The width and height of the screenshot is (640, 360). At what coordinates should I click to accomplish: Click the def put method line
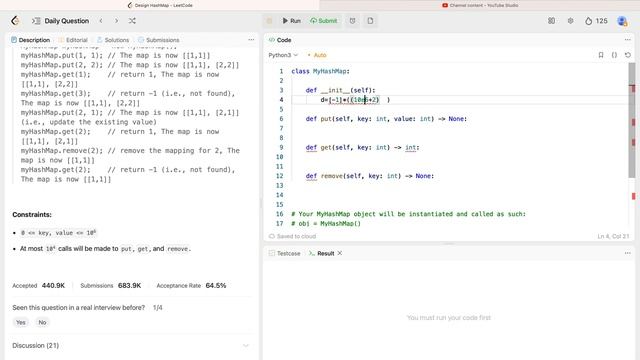pyautogui.click(x=386, y=119)
